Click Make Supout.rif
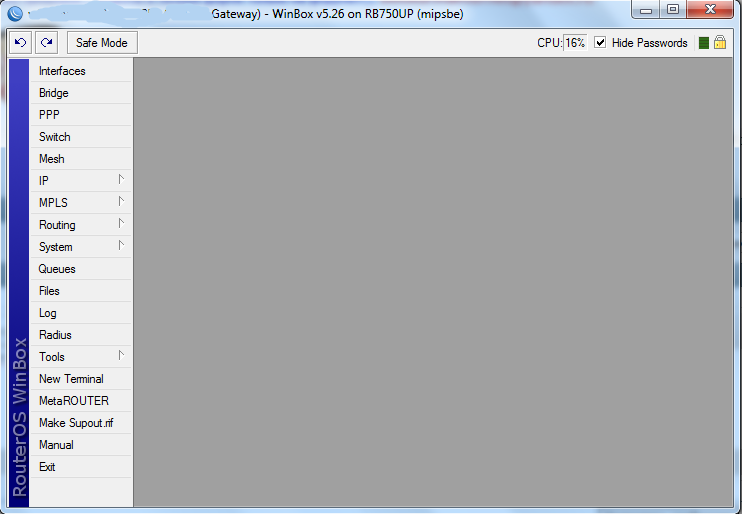This screenshot has height=514, width=742. 81,423
